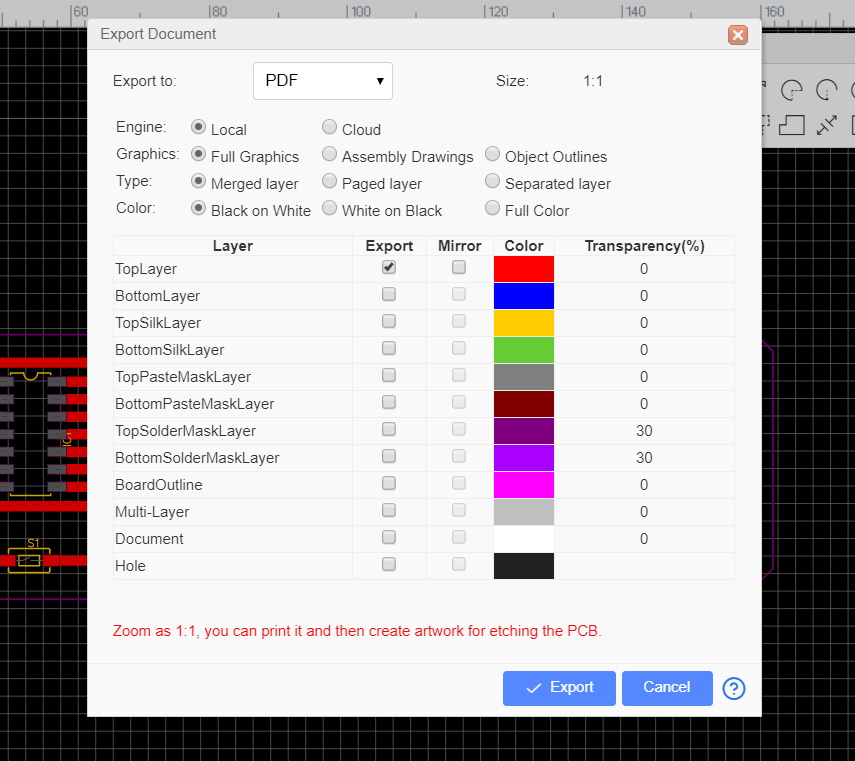Viewport: 855px width, 761px height.
Task: Click the Transparency(%) column header
Action: coord(645,246)
